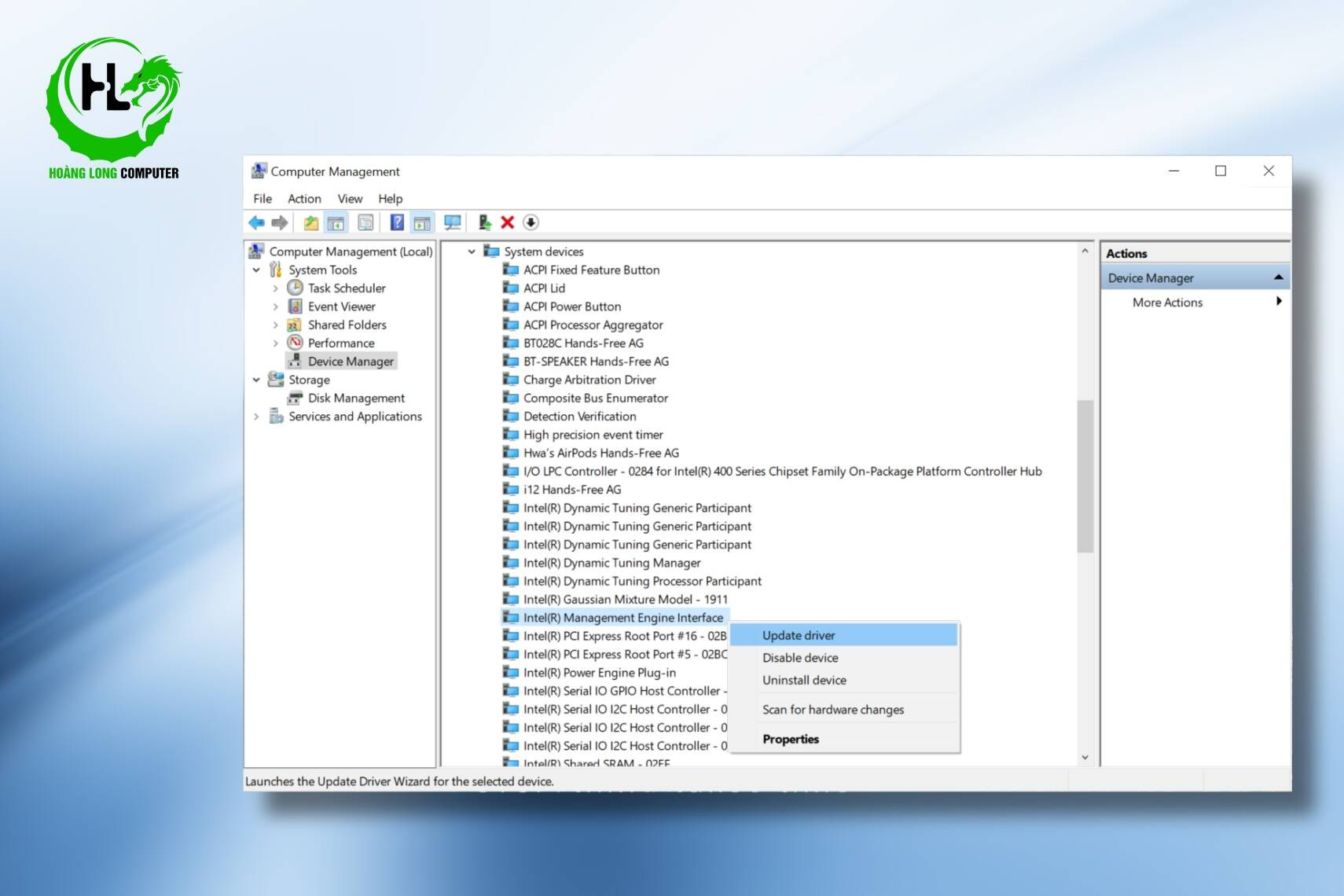
Task: Click the red X Uninstall device icon
Action: point(508,222)
